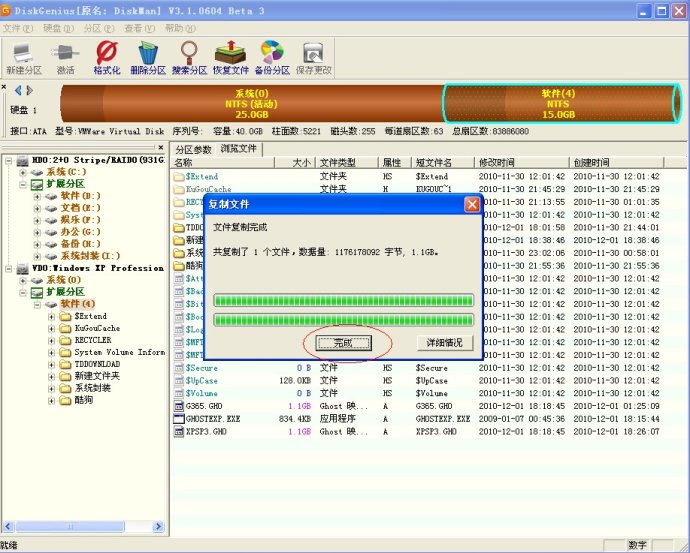Image resolution: width=690 pixels, height=553 pixels.
Task: Click the upper green progress bar
Action: coord(344,300)
